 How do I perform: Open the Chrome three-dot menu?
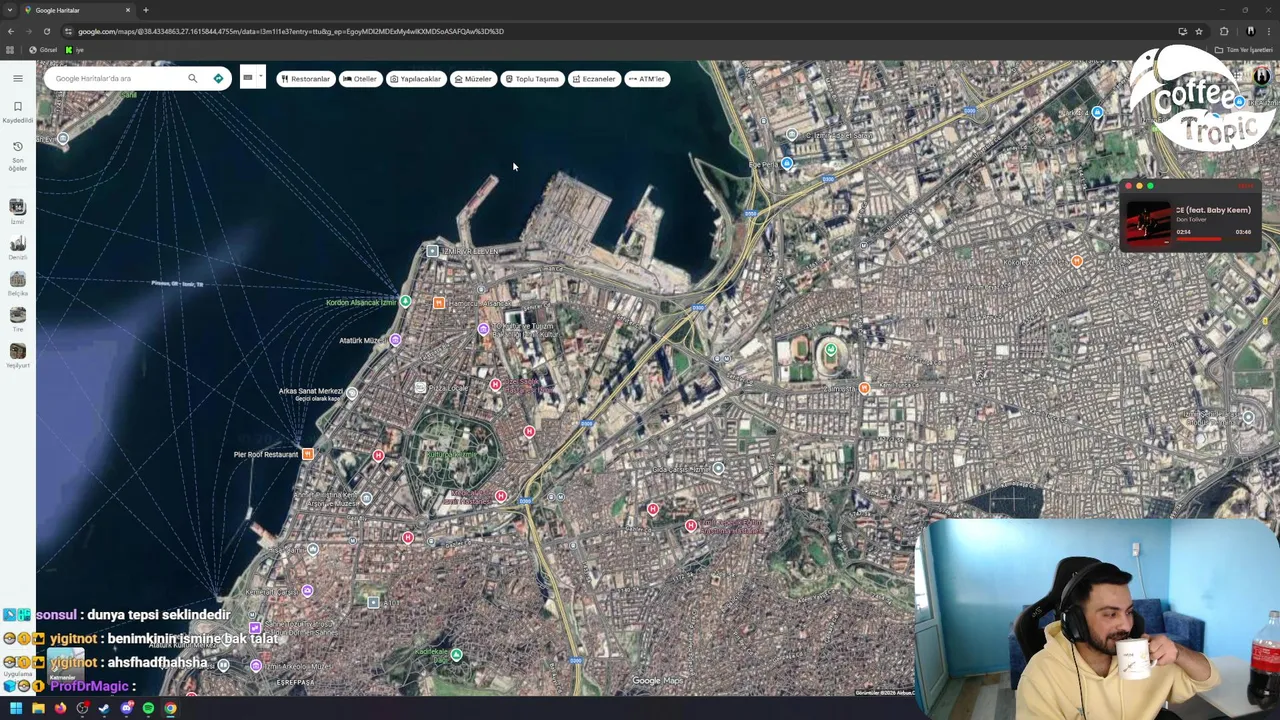coord(1269,31)
